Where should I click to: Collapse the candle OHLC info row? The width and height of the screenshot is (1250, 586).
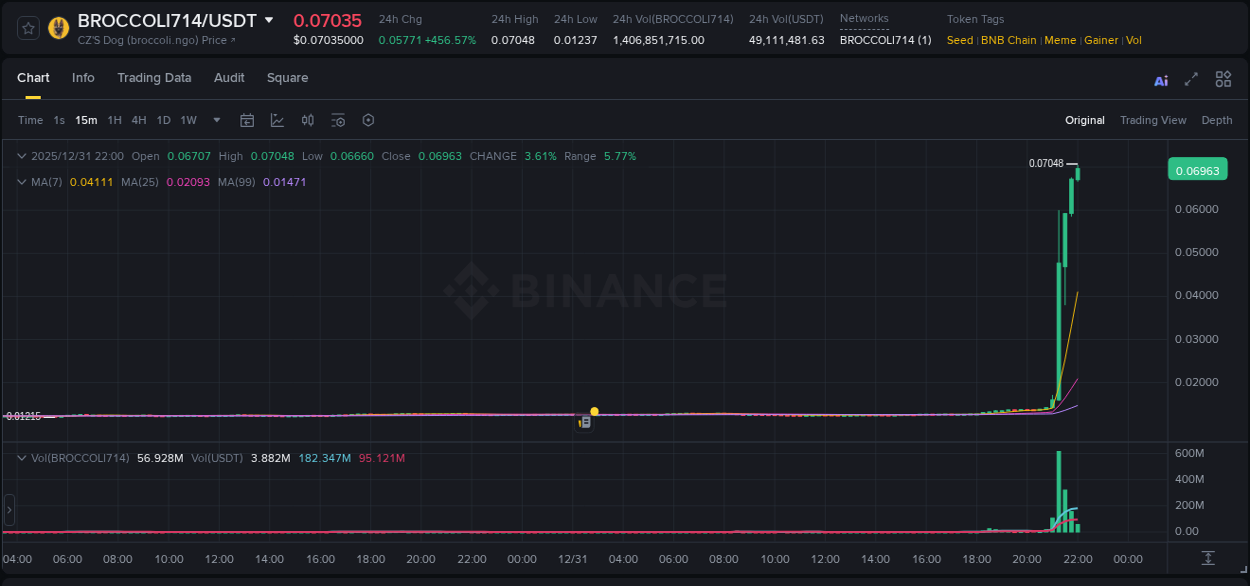(21, 156)
